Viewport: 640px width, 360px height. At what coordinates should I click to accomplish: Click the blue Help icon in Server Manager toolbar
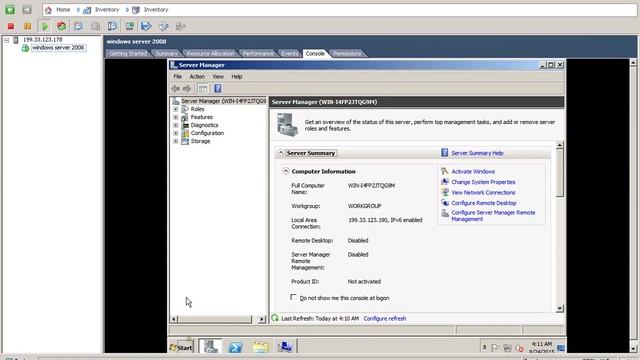pos(218,89)
